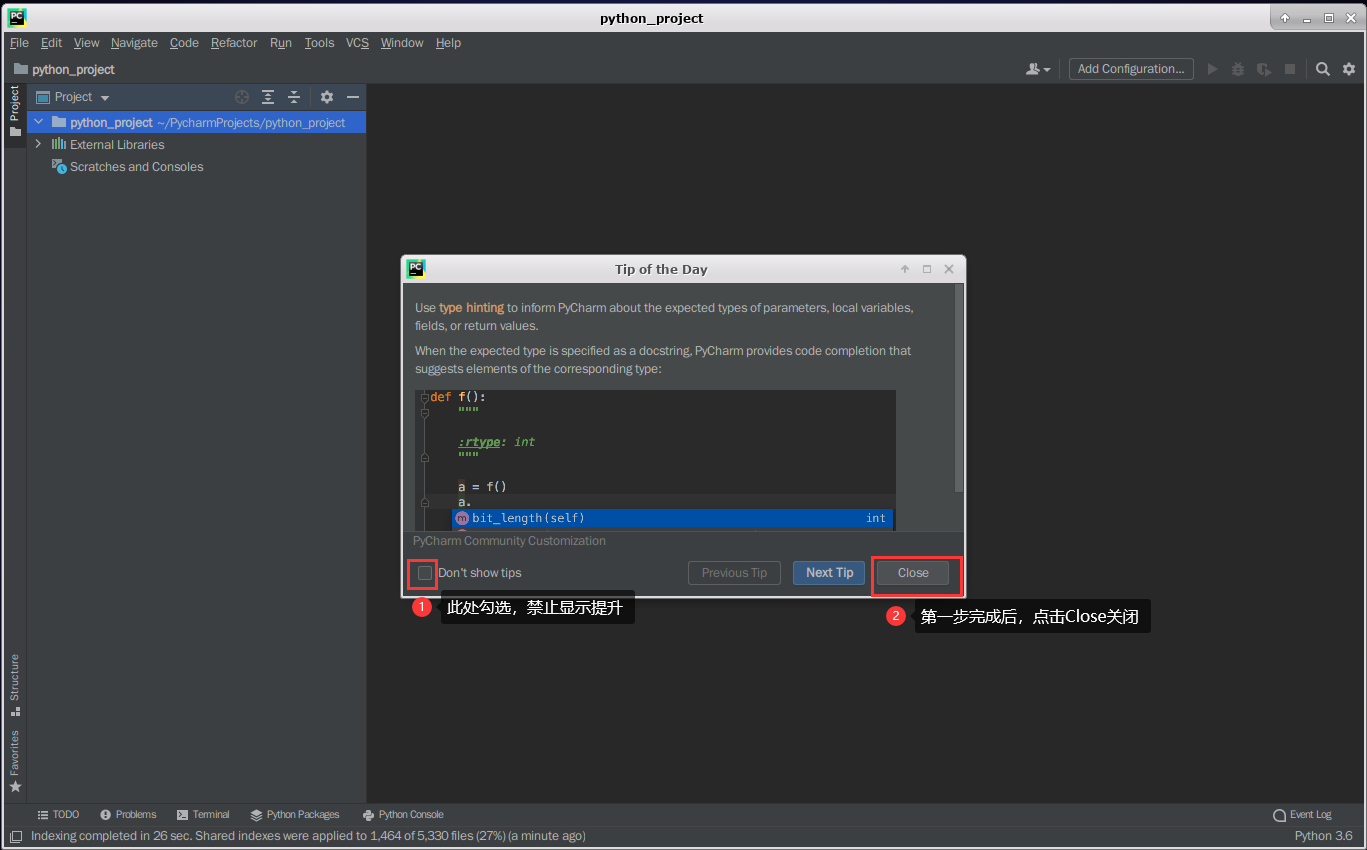The width and height of the screenshot is (1367, 850).
Task: Click the Previous Tip button
Action: (x=734, y=573)
